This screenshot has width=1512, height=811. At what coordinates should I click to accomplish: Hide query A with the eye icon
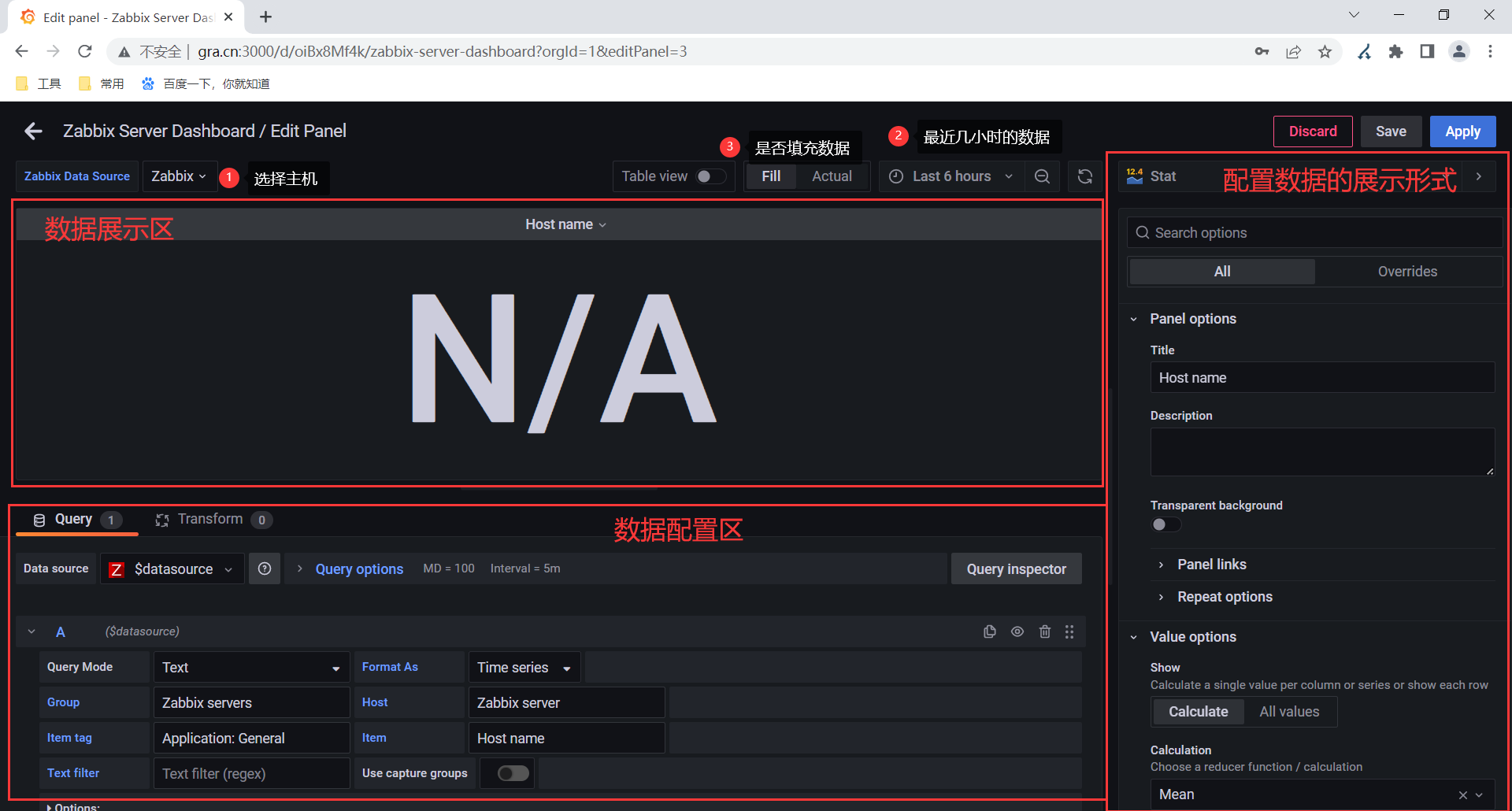click(1017, 631)
